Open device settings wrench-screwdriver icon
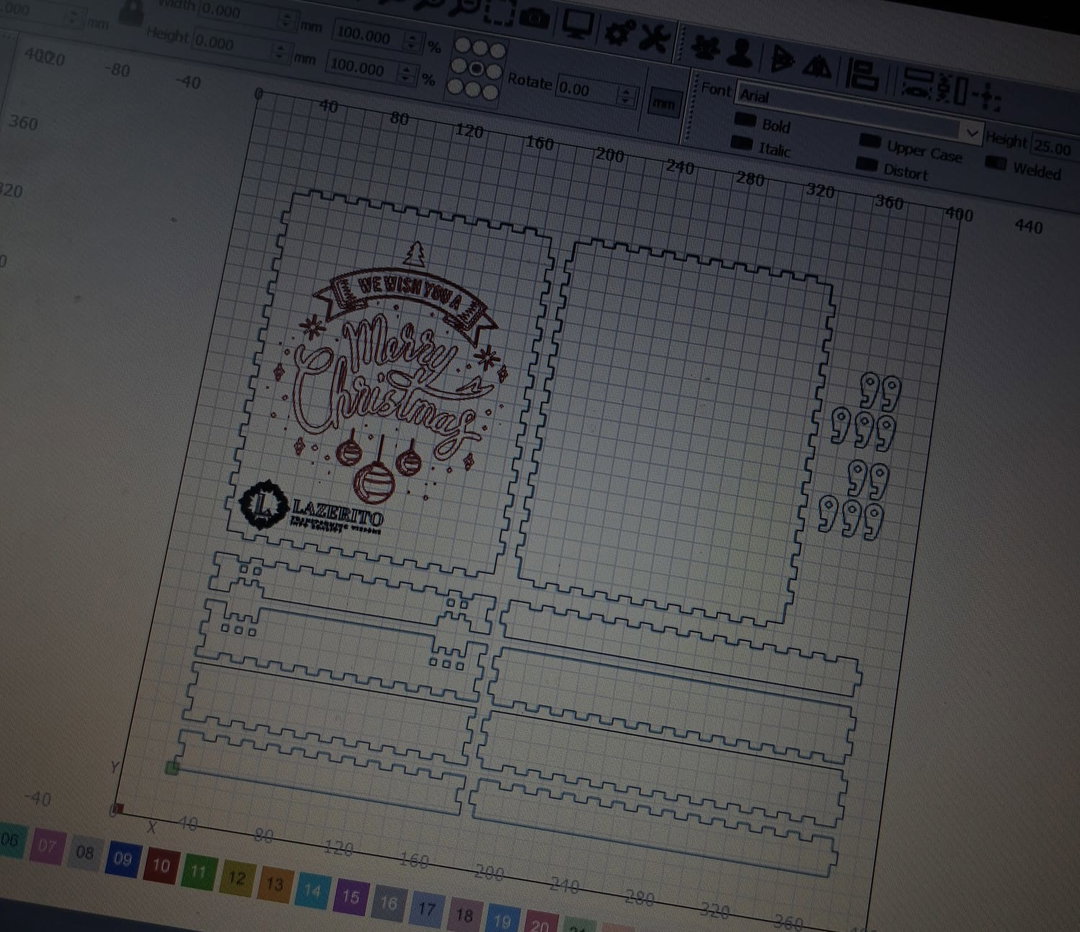The height and width of the screenshot is (932, 1080). [654, 38]
